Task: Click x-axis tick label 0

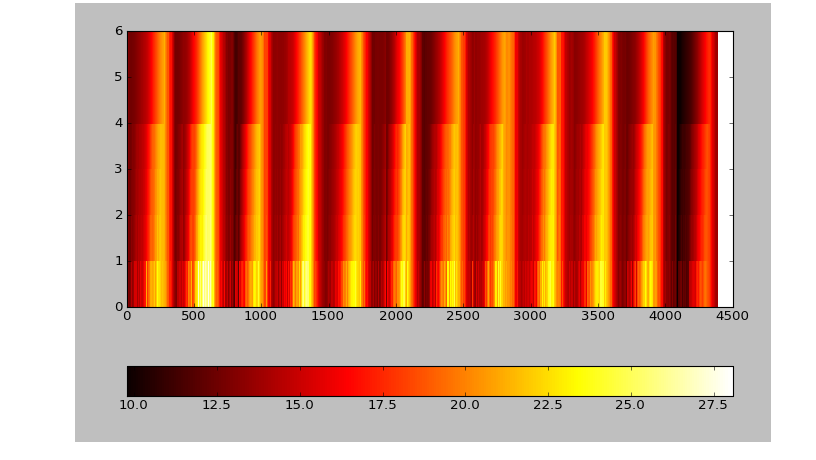Action: pyautogui.click(x=127, y=316)
